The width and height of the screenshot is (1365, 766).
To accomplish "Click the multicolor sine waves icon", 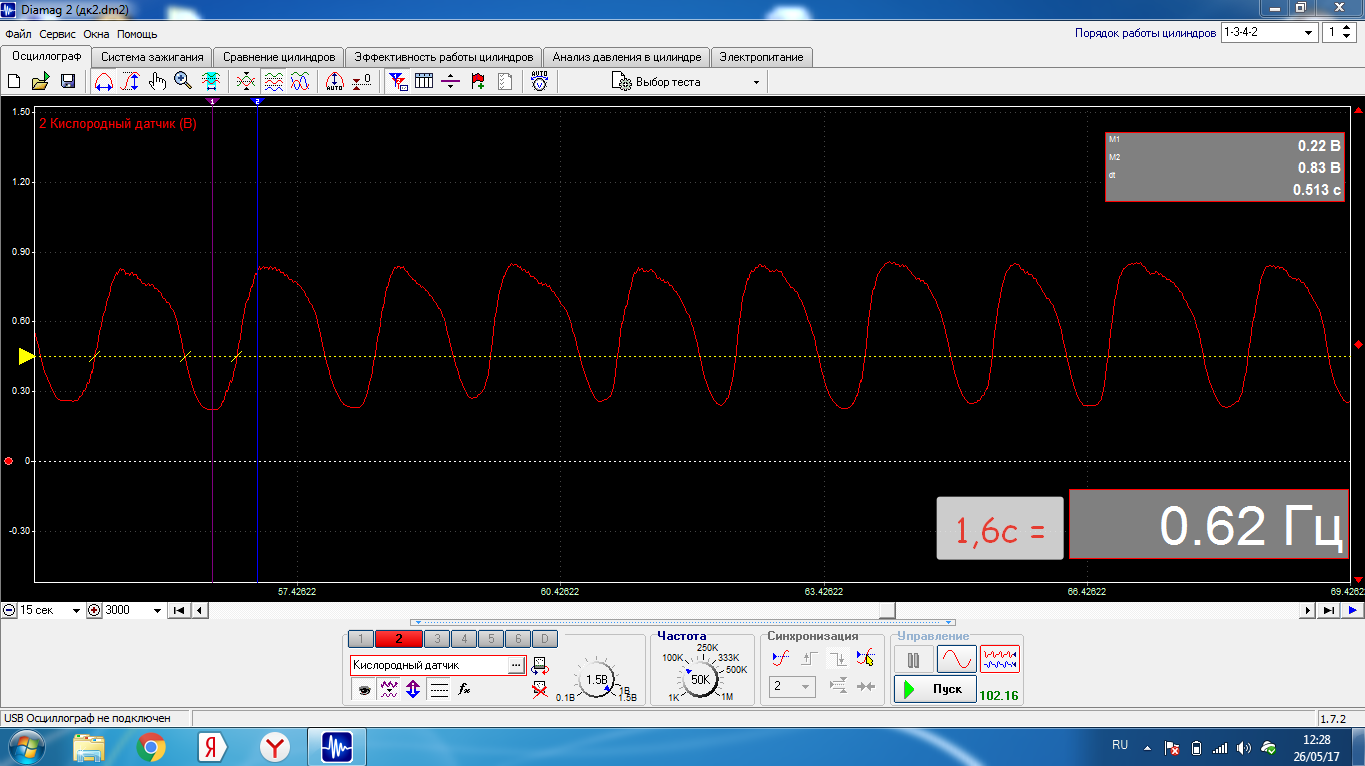I will [299, 82].
